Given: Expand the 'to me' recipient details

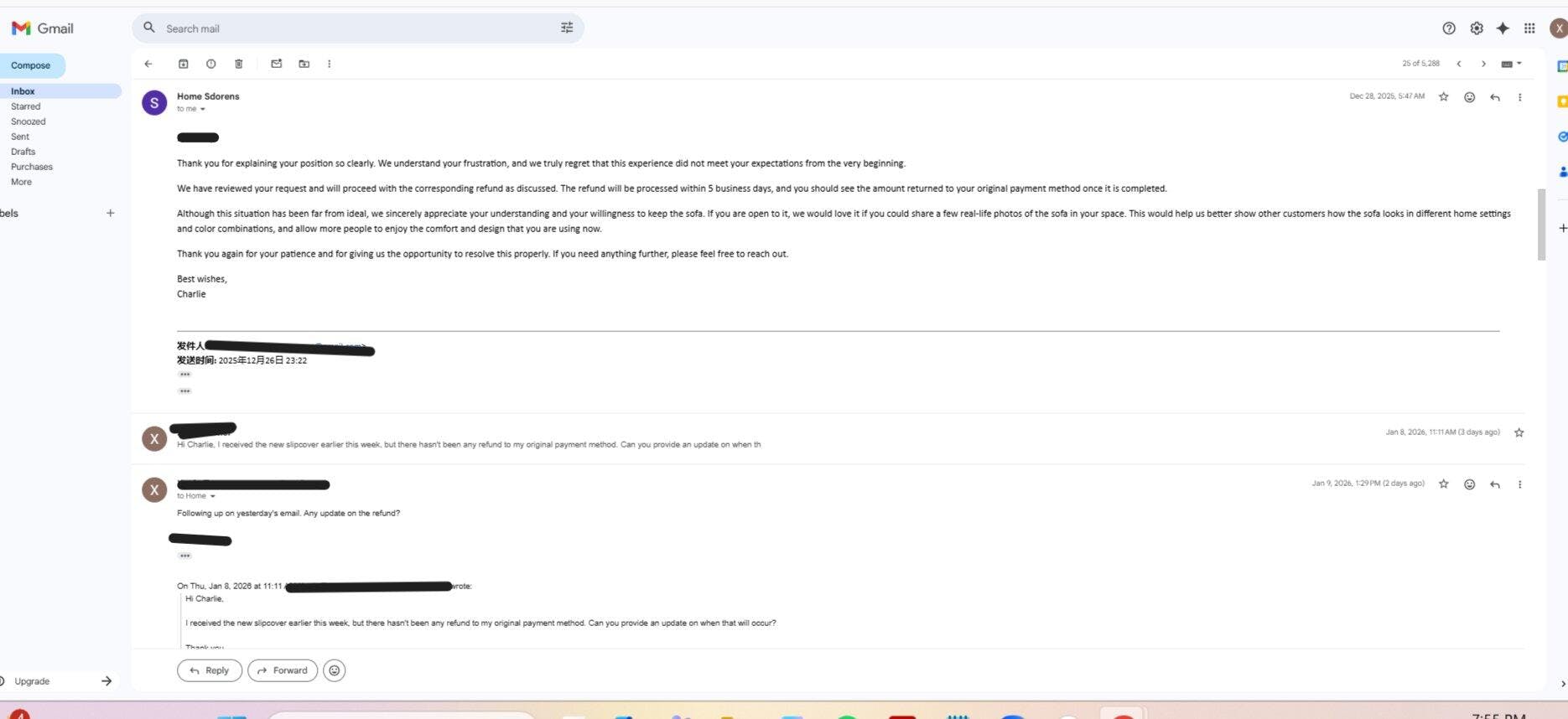Looking at the screenshot, I should point(202,109).
